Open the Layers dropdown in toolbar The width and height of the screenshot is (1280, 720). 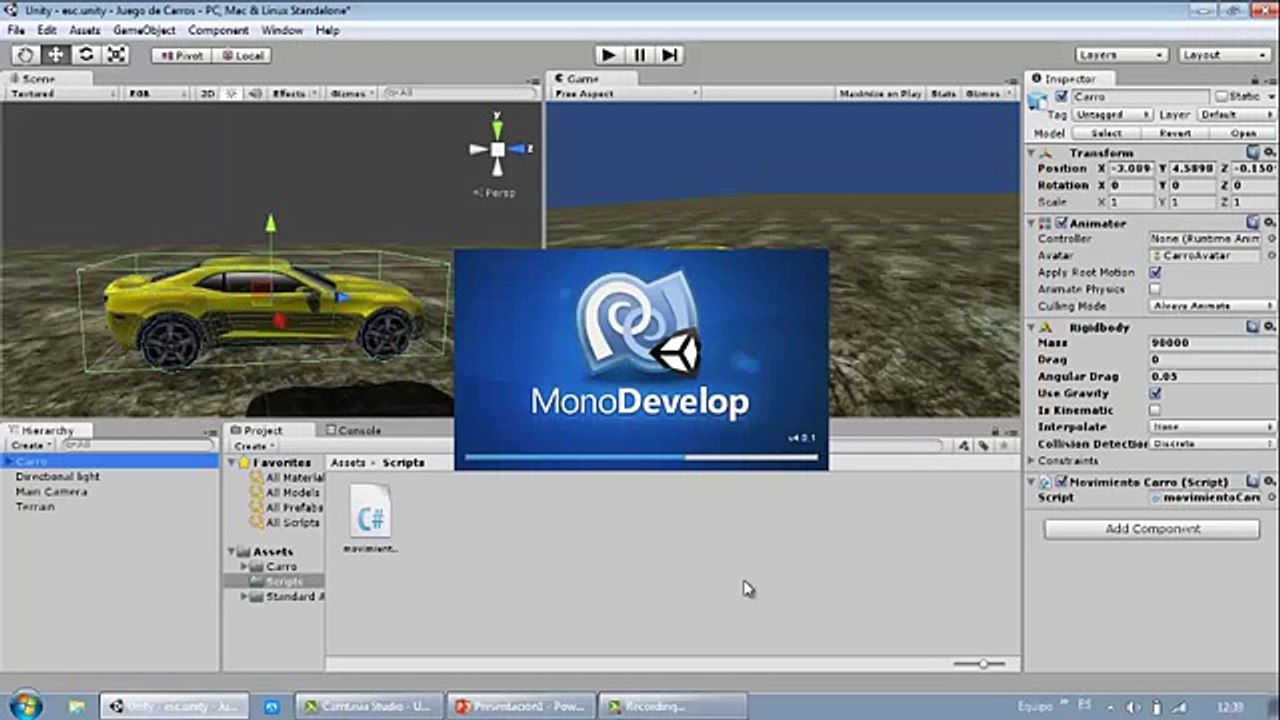click(x=1121, y=55)
